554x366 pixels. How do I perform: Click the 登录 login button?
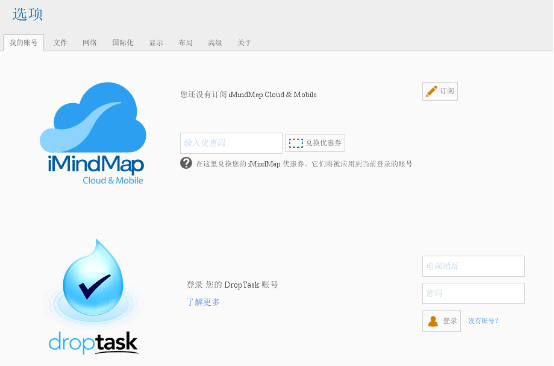441,321
